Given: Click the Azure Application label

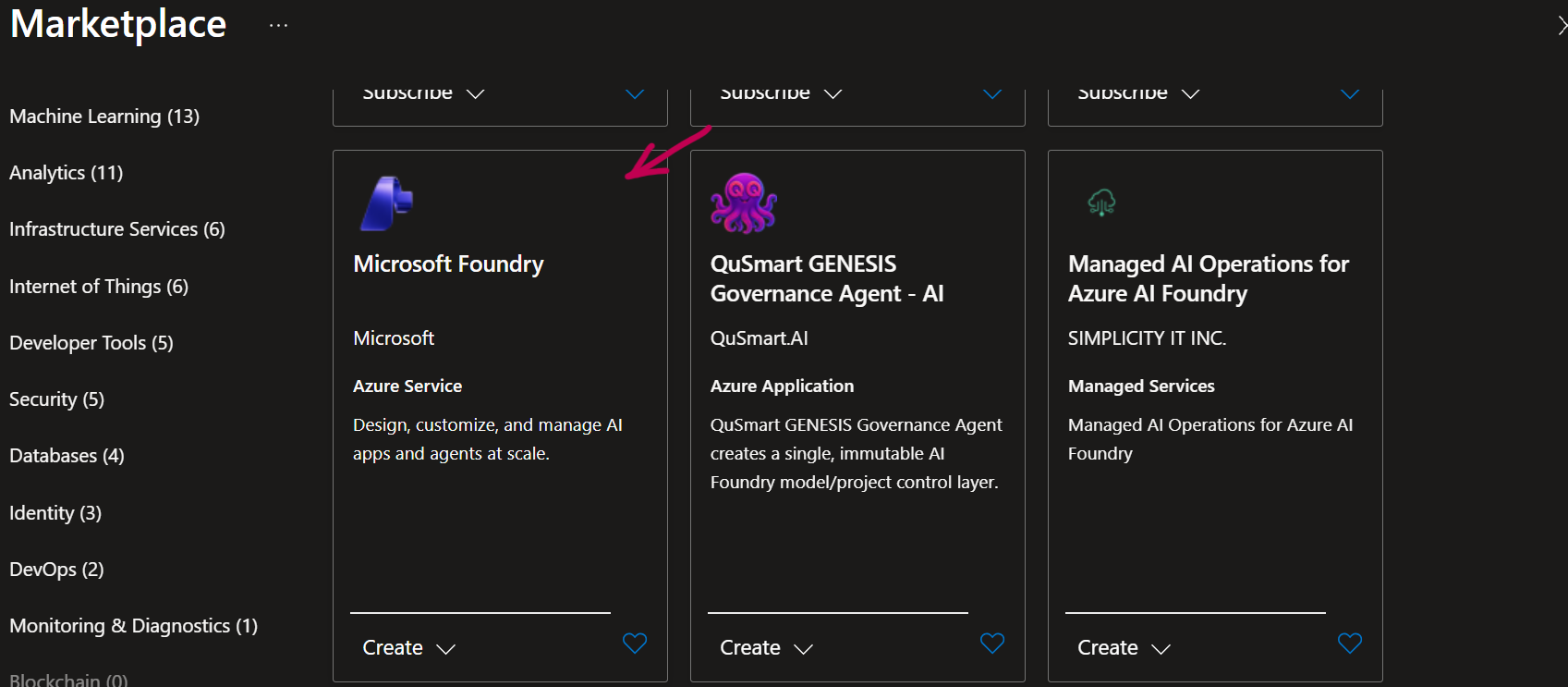Looking at the screenshot, I should pos(782,386).
